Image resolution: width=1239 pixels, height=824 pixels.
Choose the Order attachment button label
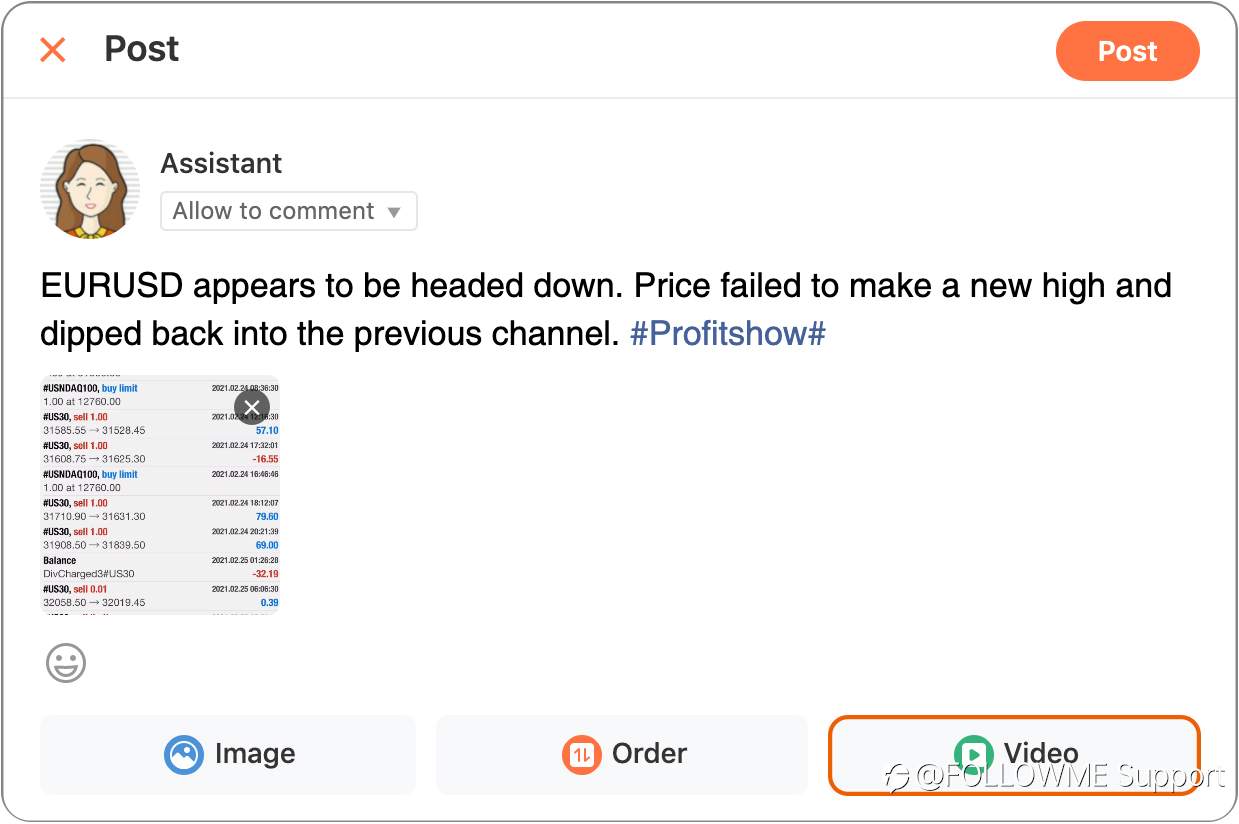click(649, 753)
